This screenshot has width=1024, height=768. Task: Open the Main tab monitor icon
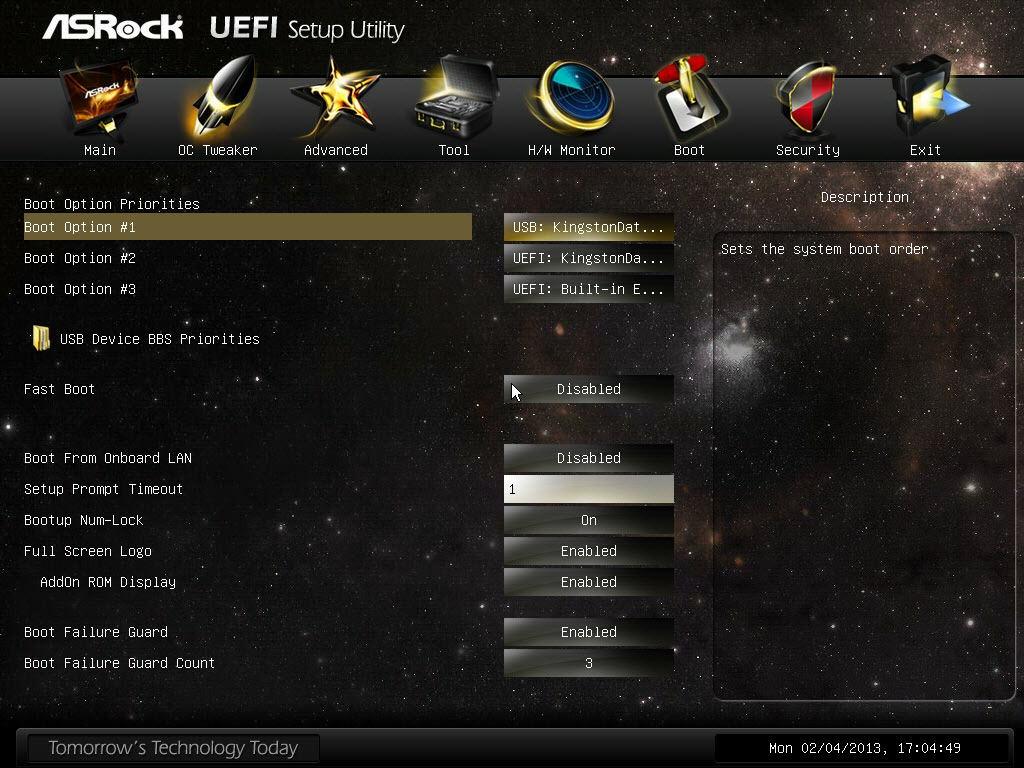99,99
